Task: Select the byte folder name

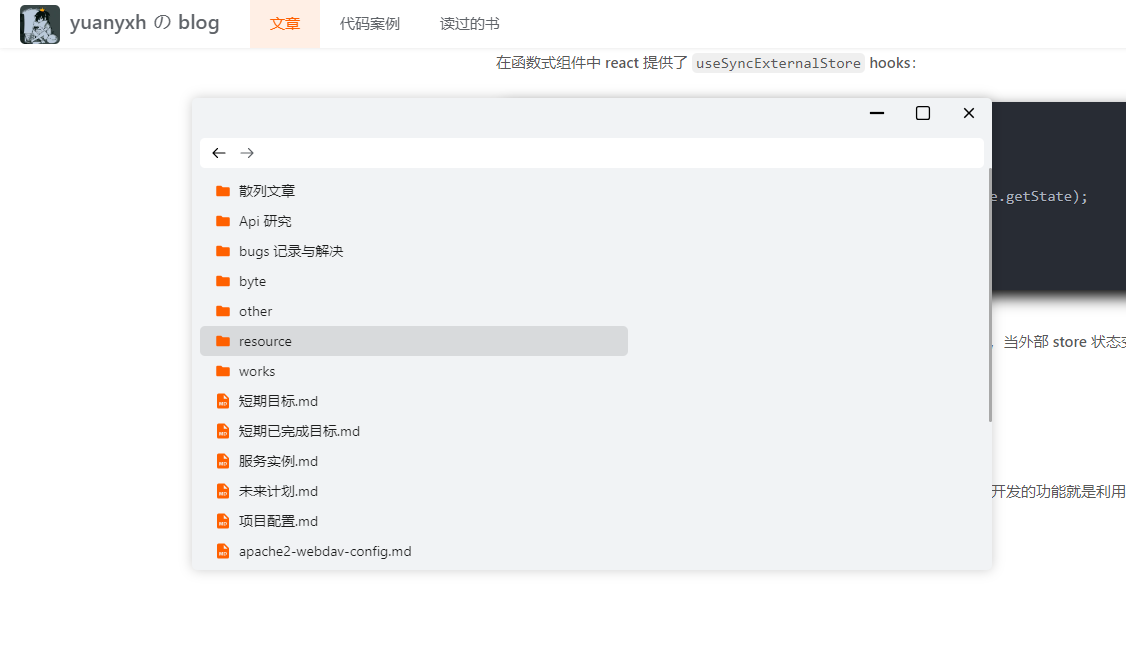Action: [252, 282]
